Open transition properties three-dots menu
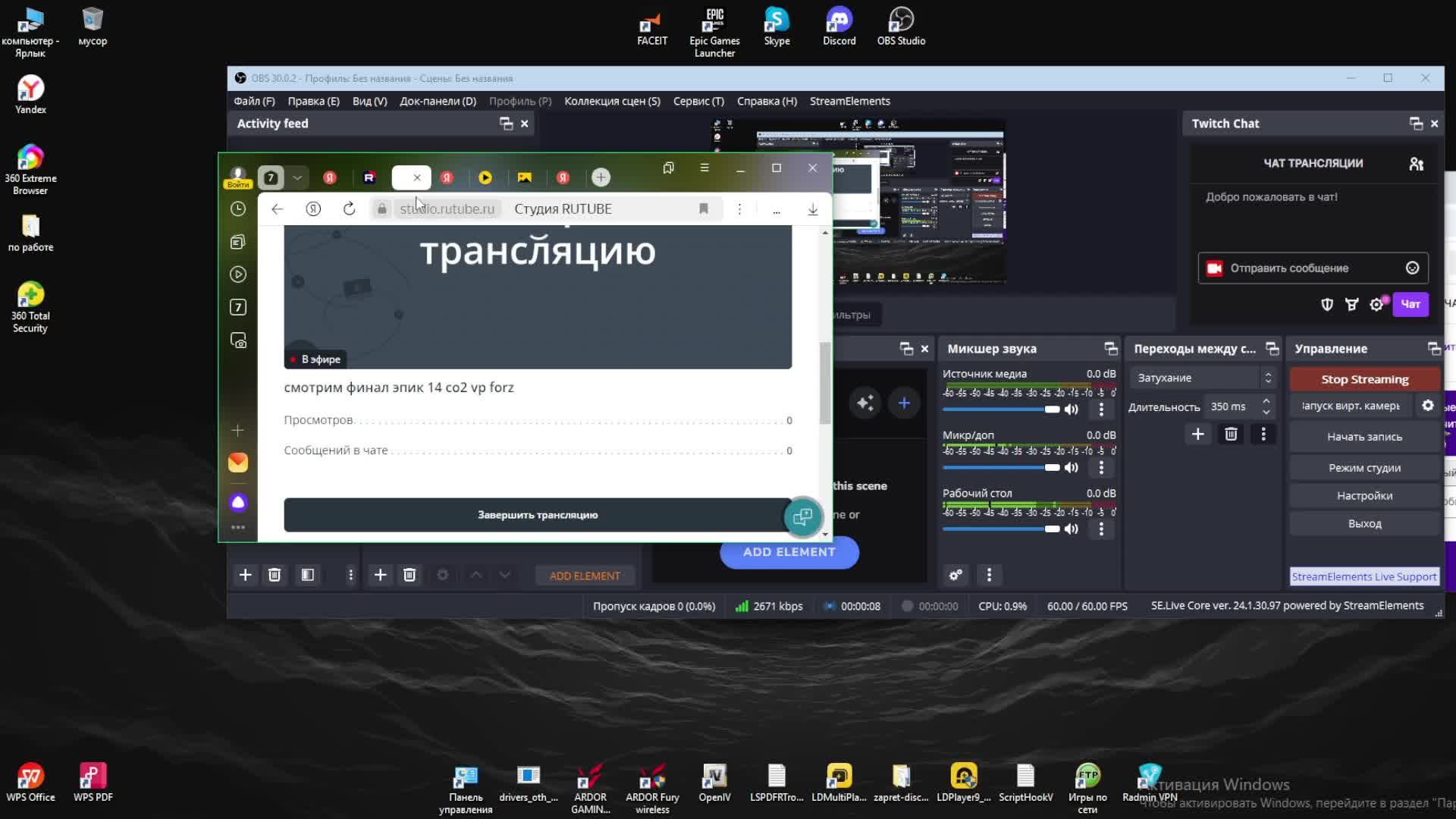The height and width of the screenshot is (819, 1456). (1263, 435)
